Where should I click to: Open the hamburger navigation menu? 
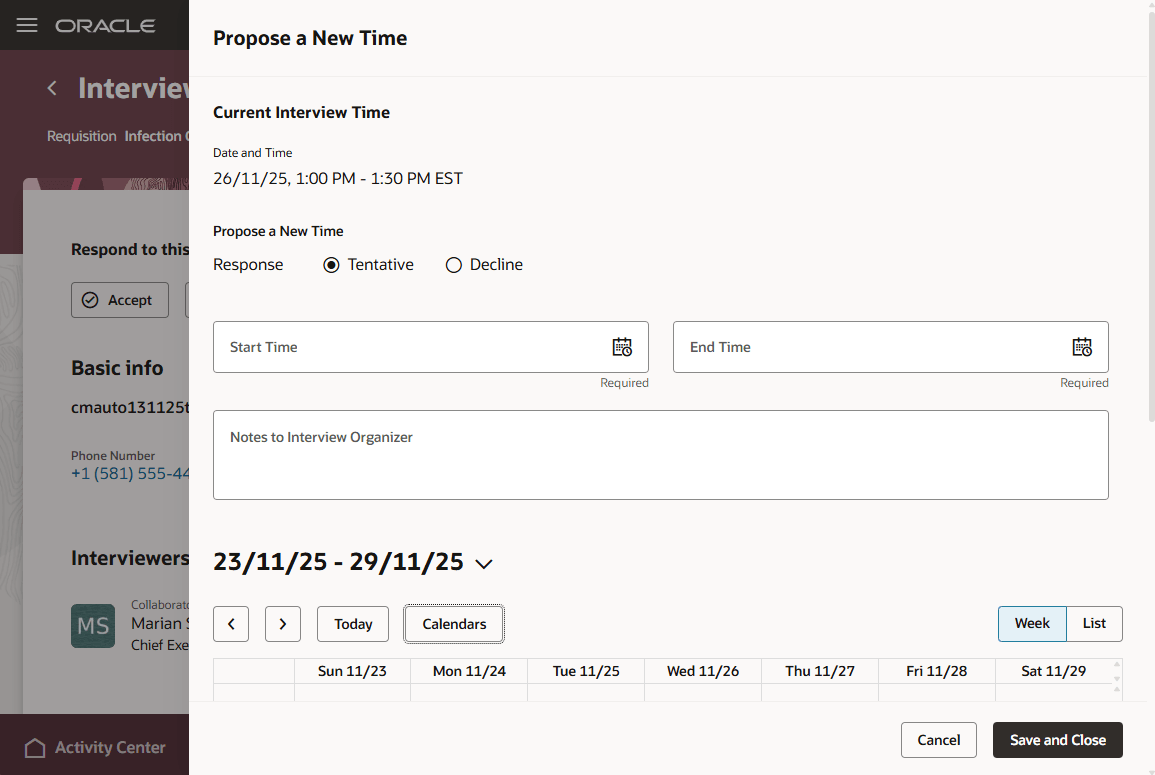(x=26, y=25)
